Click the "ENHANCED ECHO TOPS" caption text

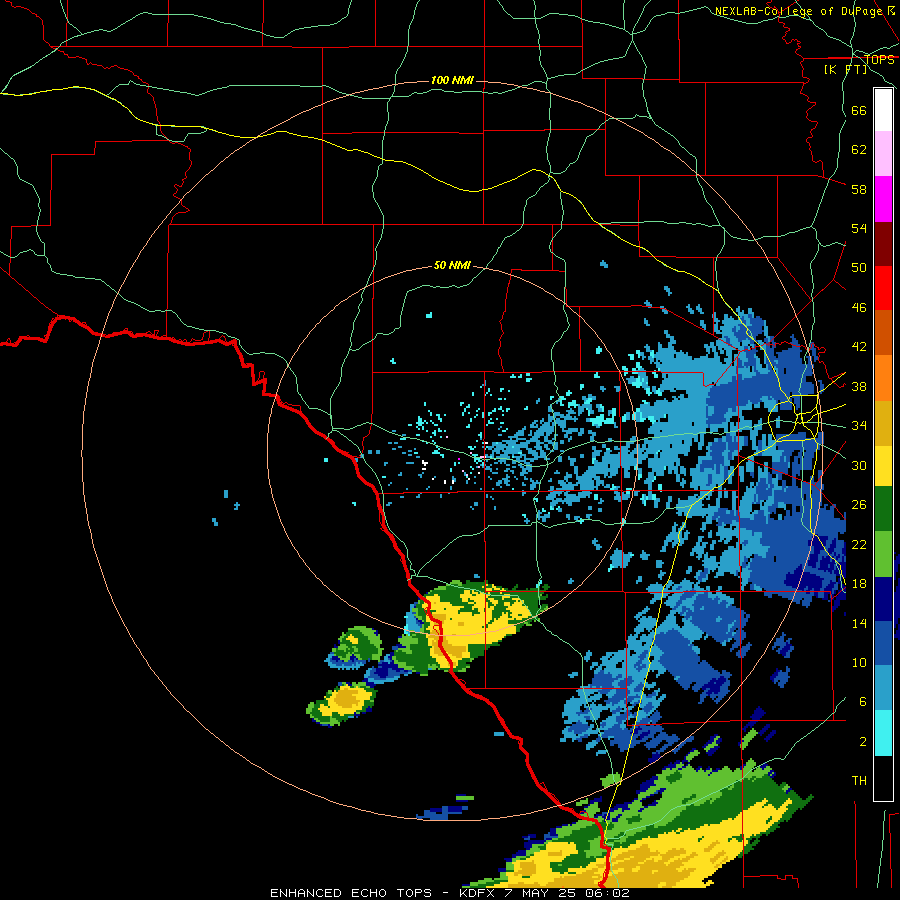351,893
